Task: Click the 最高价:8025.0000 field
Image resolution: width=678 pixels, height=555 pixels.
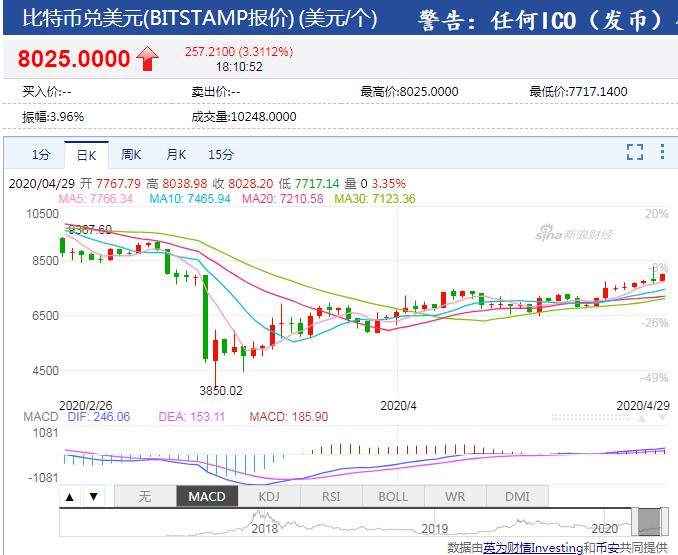Action: [409, 92]
